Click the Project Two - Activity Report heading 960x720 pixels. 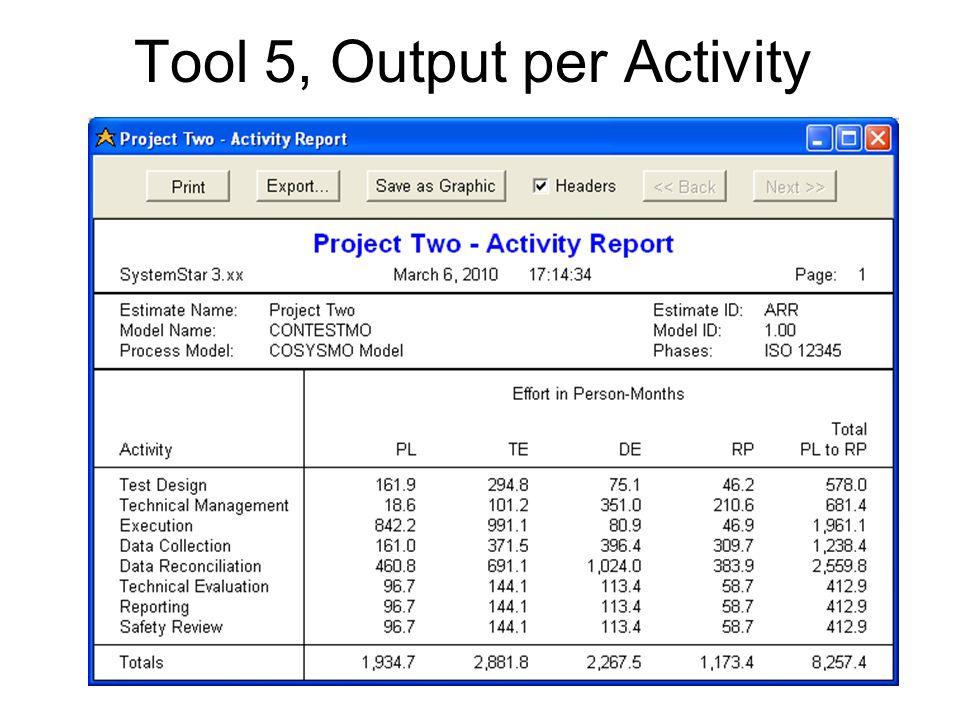pyautogui.click(x=493, y=244)
